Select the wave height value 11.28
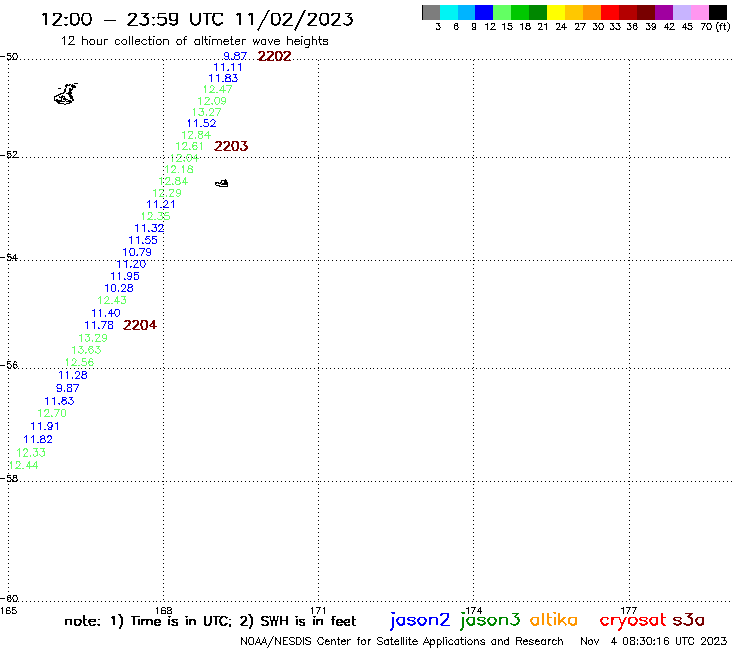This screenshot has width=740, height=650. [x=73, y=375]
